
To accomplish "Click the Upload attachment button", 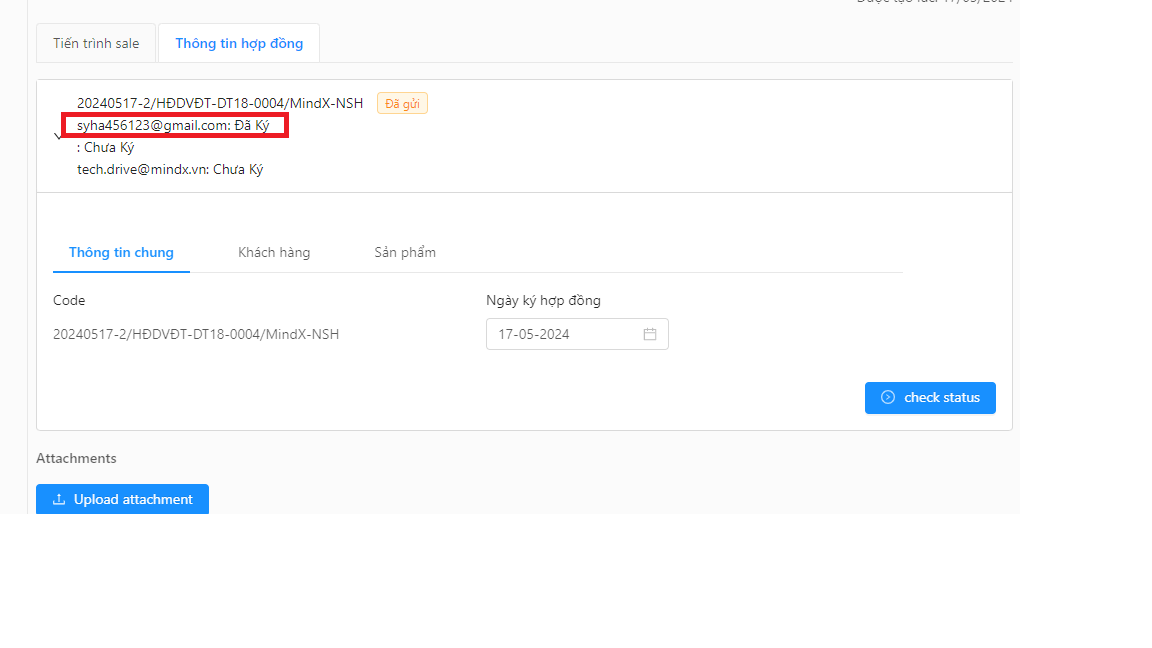I will 122,499.
